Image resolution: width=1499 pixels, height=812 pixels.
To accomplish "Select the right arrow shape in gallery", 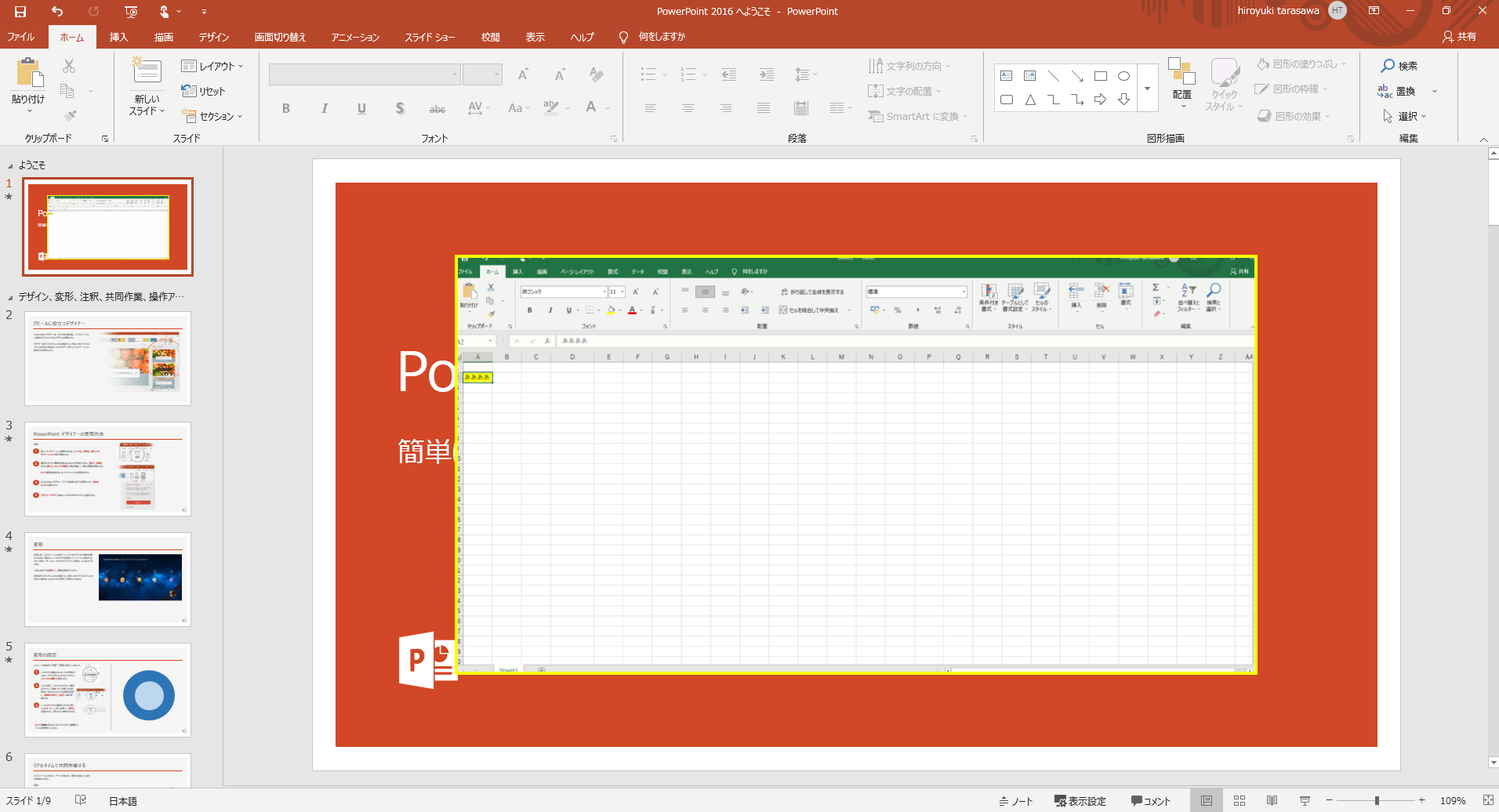I will [1100, 100].
